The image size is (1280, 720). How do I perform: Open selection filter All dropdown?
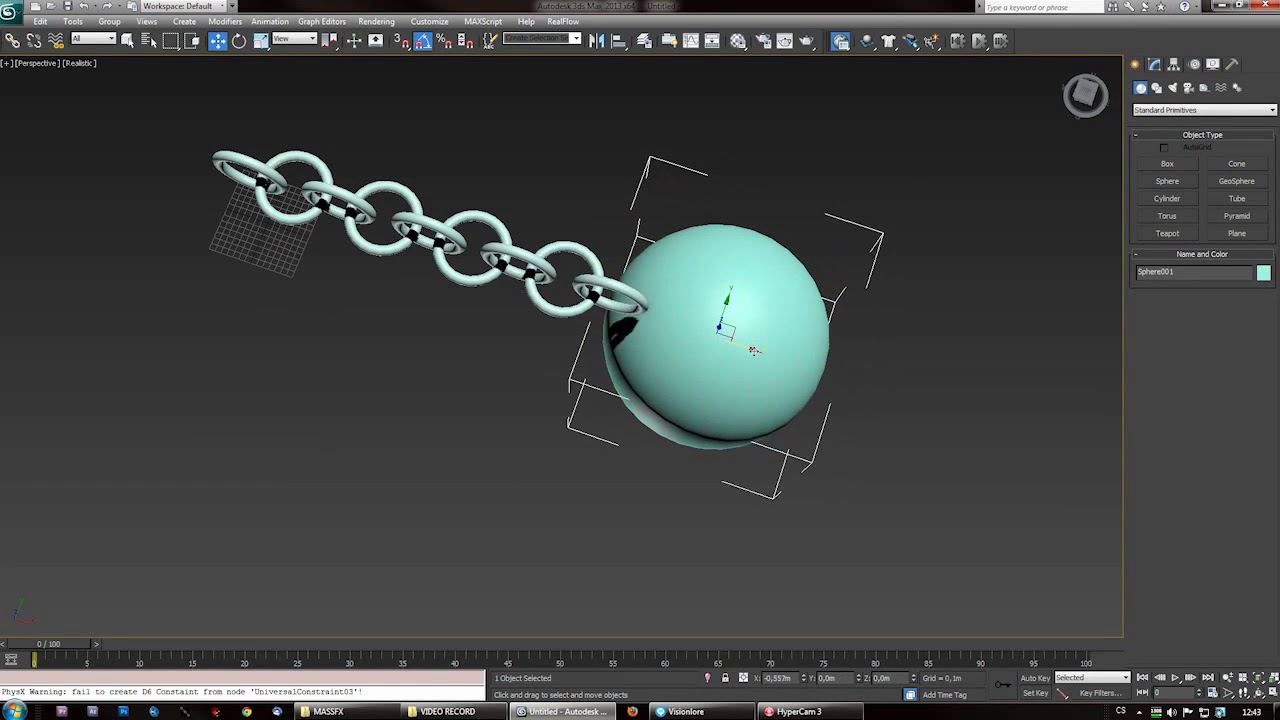[93, 39]
